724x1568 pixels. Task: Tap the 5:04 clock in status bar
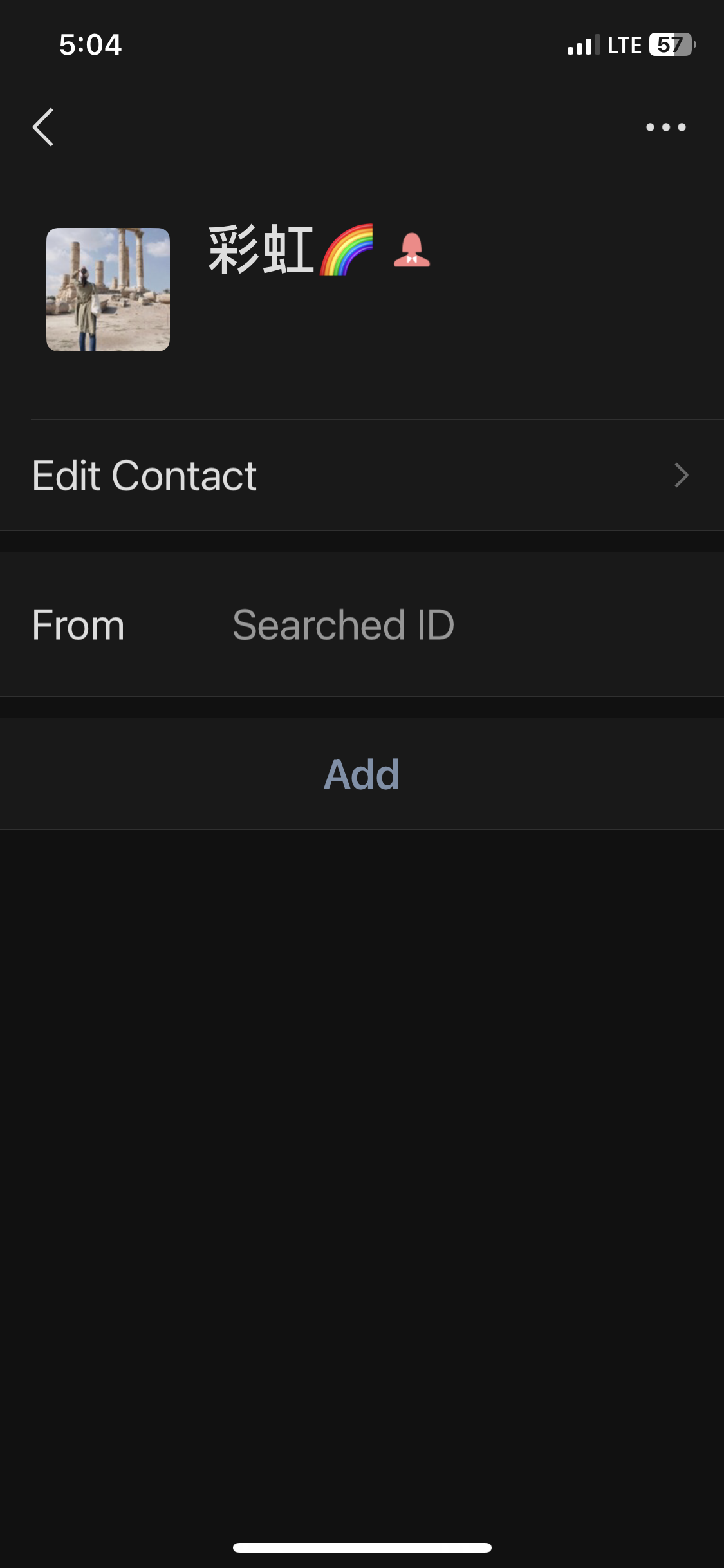(90, 45)
